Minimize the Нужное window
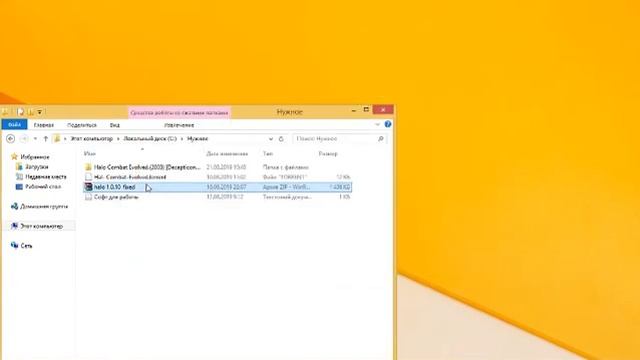The image size is (640, 360). [353, 110]
